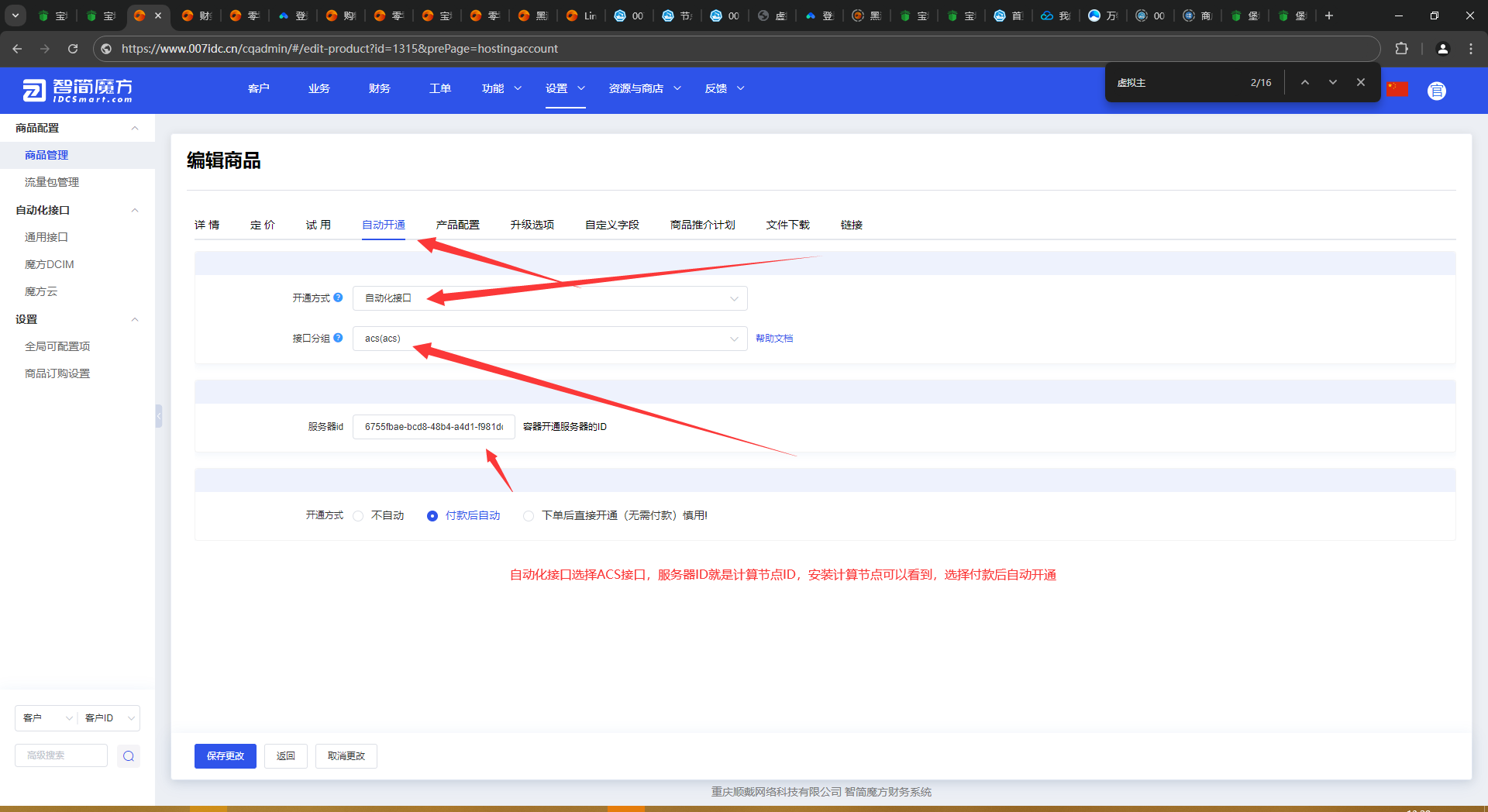
Task: Open the 反馈 menu dropdown
Action: coord(725,88)
